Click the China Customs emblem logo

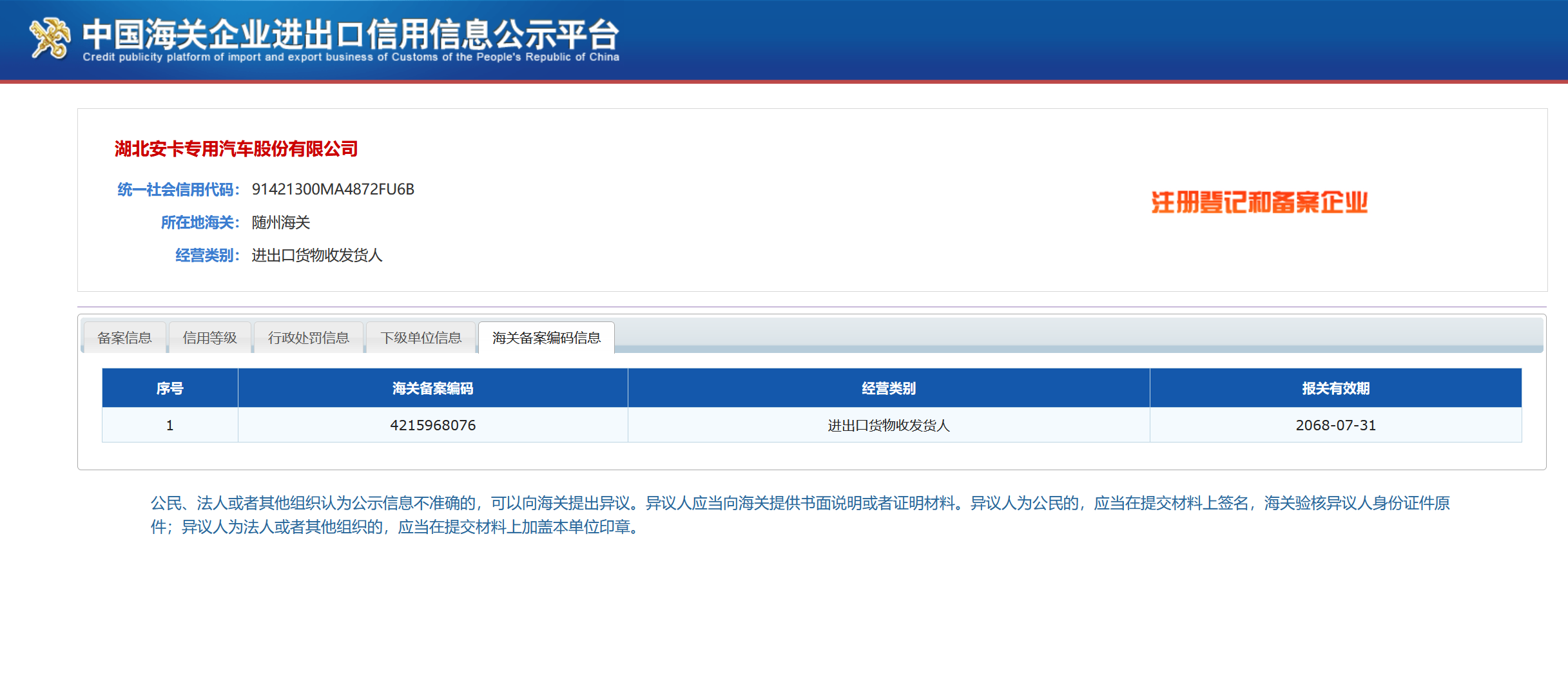50,39
